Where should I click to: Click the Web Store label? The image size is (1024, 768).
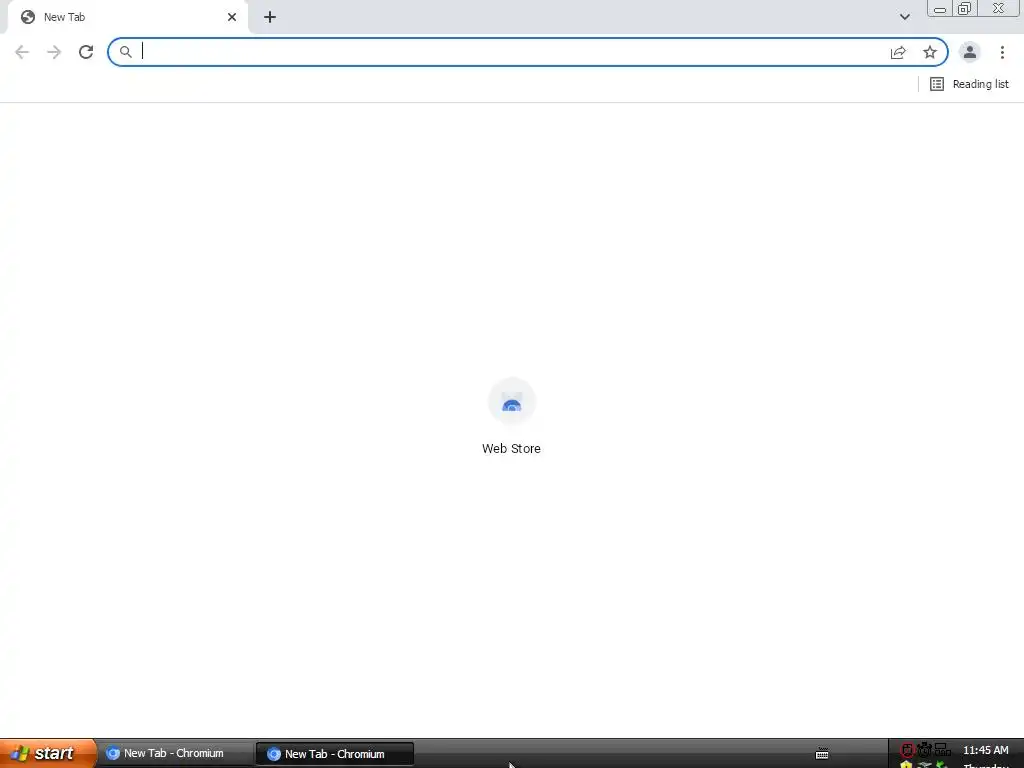pyautogui.click(x=511, y=449)
